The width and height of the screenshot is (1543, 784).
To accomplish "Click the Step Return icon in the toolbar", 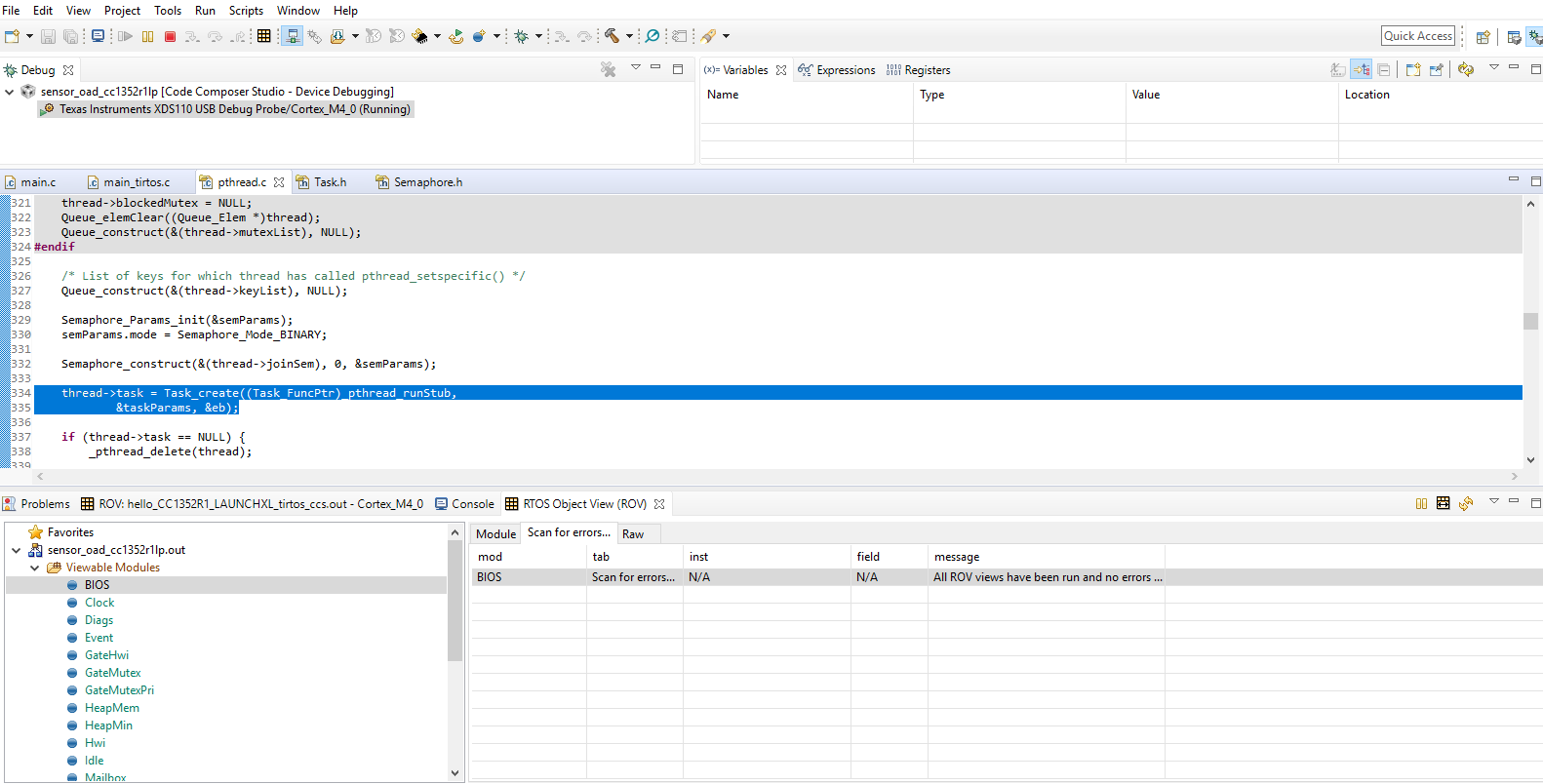I will [x=238, y=36].
